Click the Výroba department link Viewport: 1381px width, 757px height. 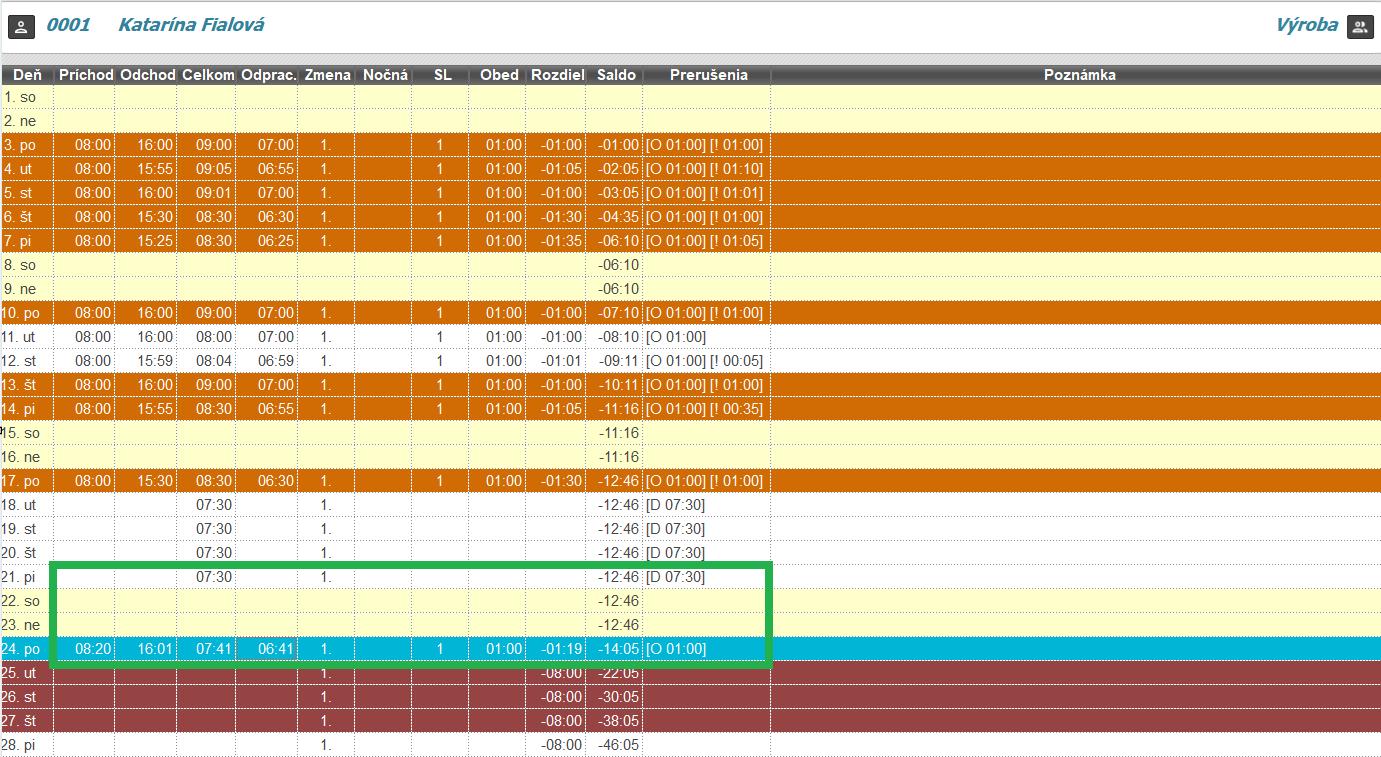tap(1306, 25)
